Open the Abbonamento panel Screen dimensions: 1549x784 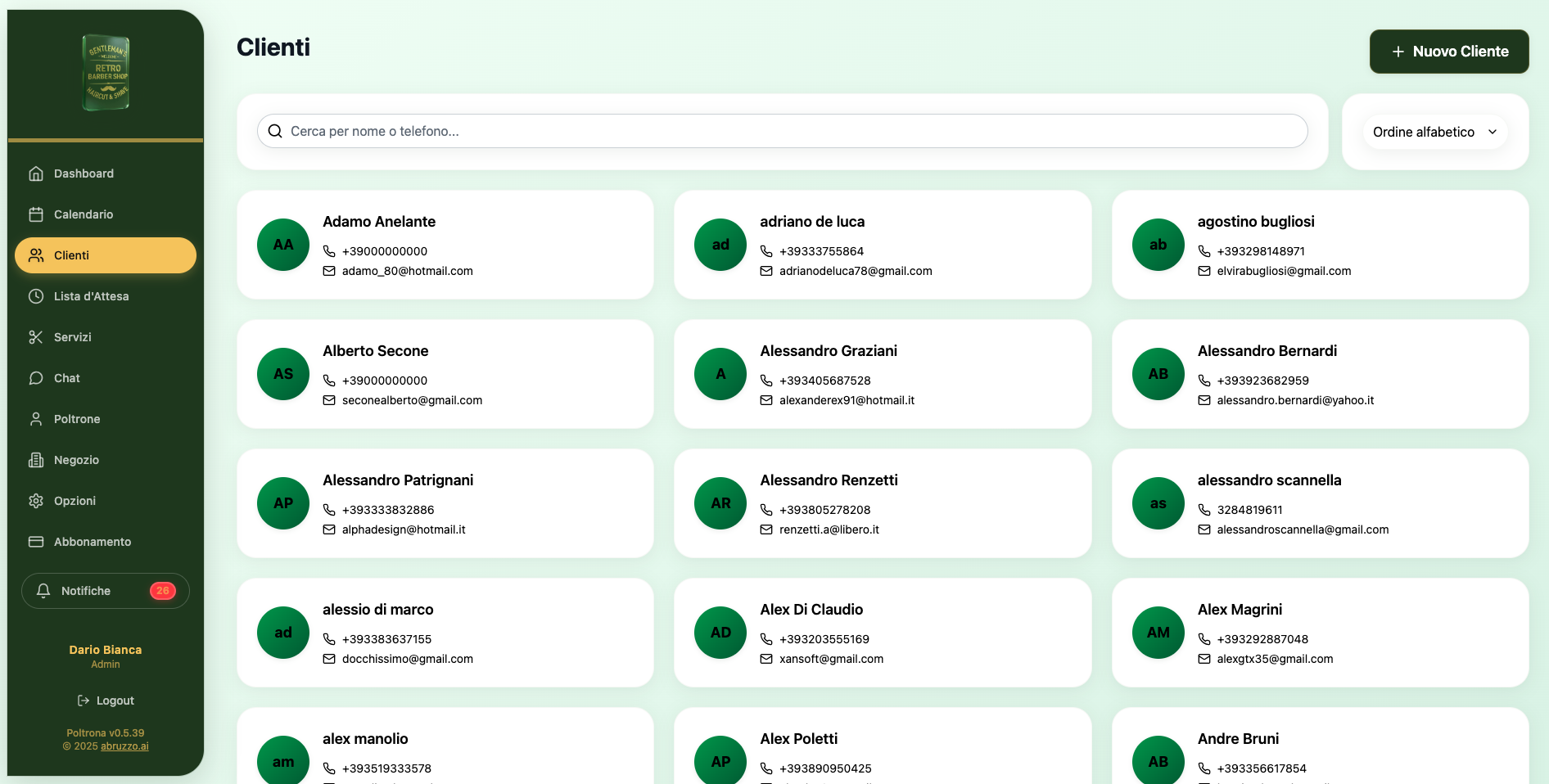pos(93,541)
